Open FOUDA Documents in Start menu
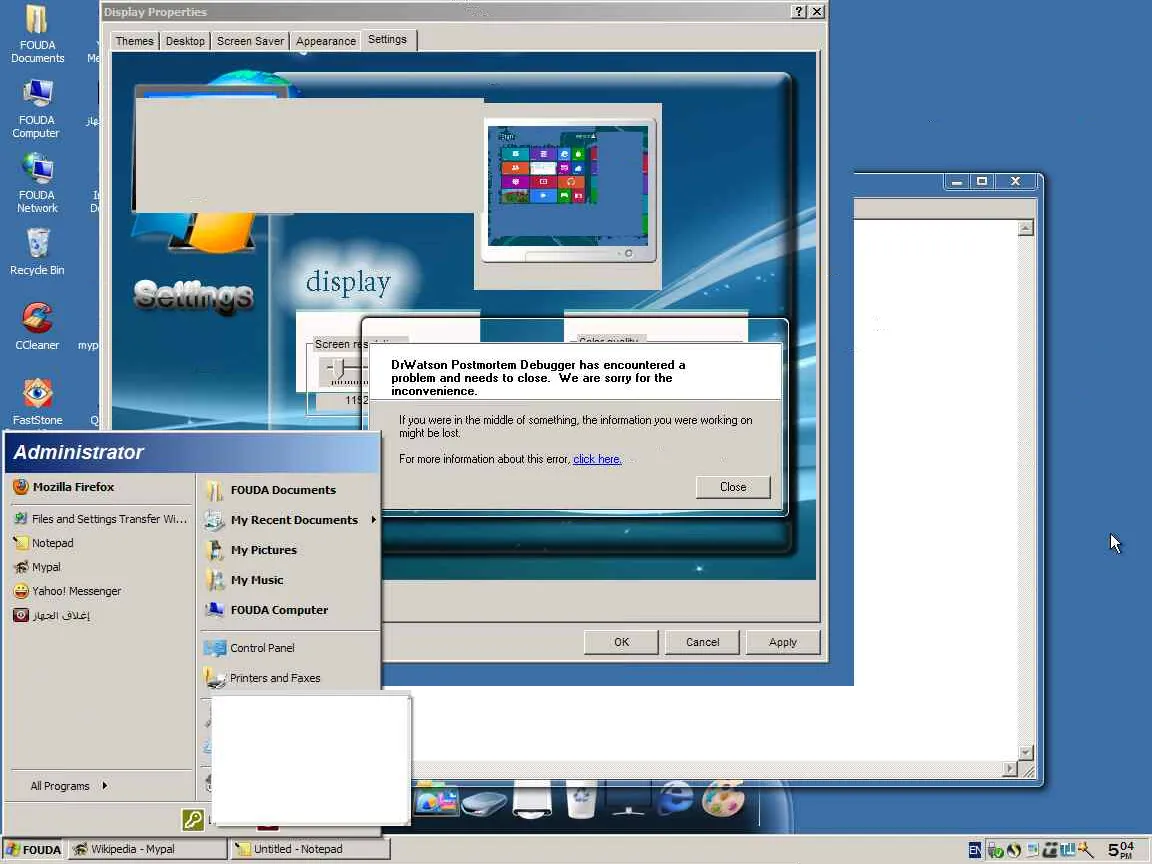This screenshot has width=1152, height=864. 270,490
